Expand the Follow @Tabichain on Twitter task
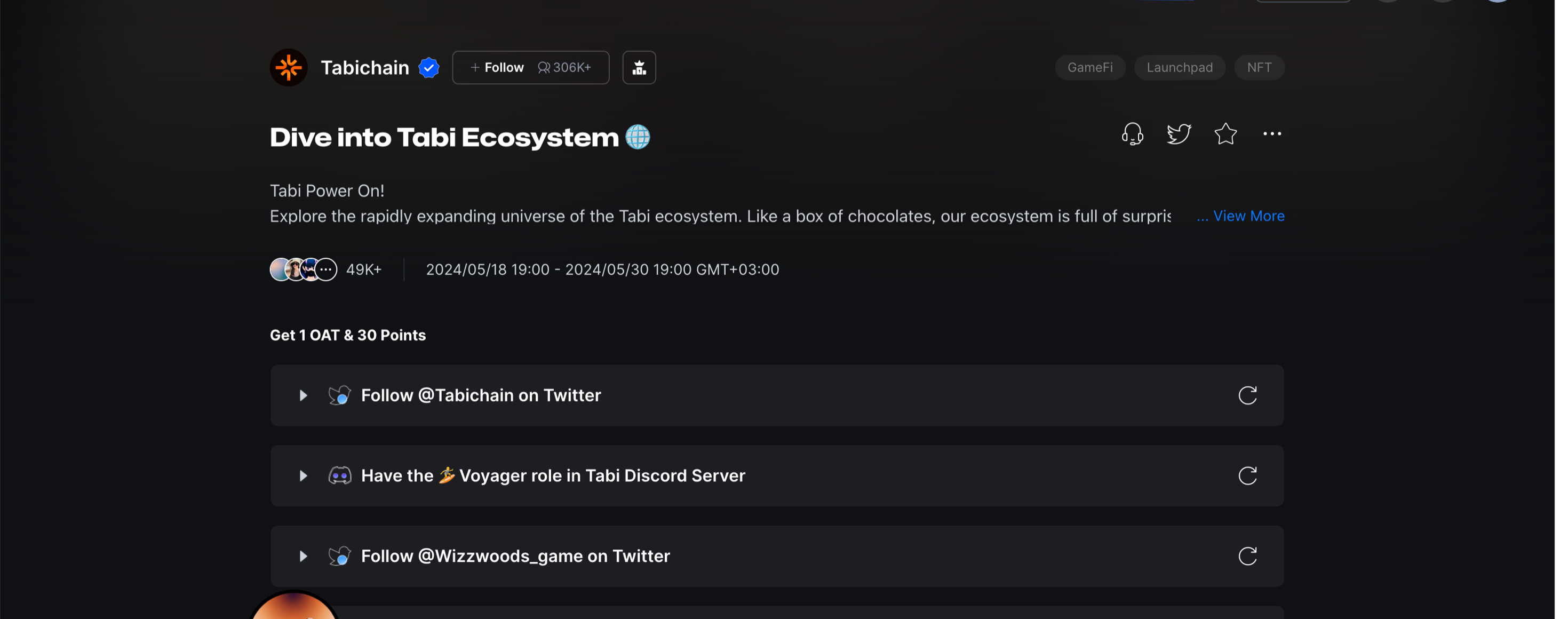The image size is (1568, 619). (303, 395)
